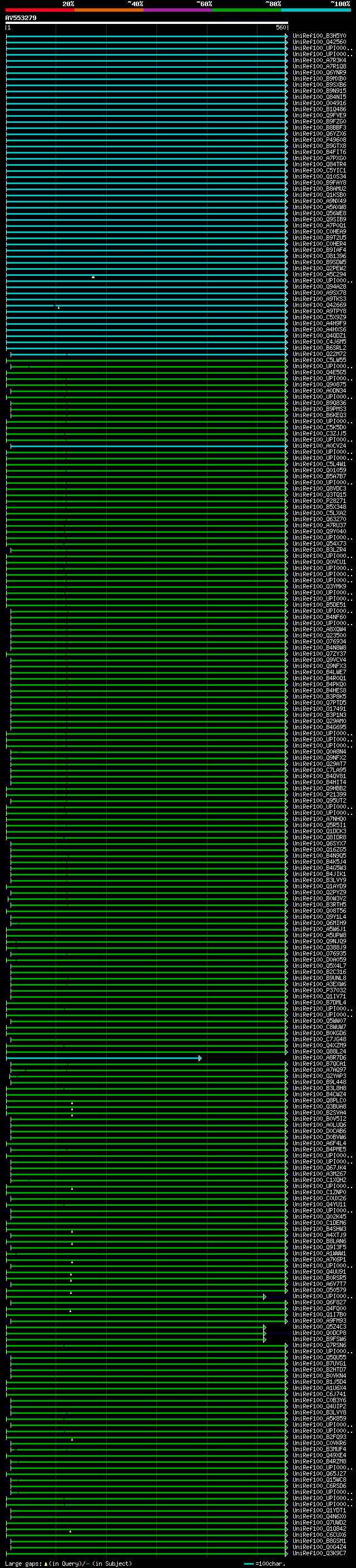
Task: Select the UniRef100_B4FIT6 label
Action: pyautogui.click(x=319, y=152)
